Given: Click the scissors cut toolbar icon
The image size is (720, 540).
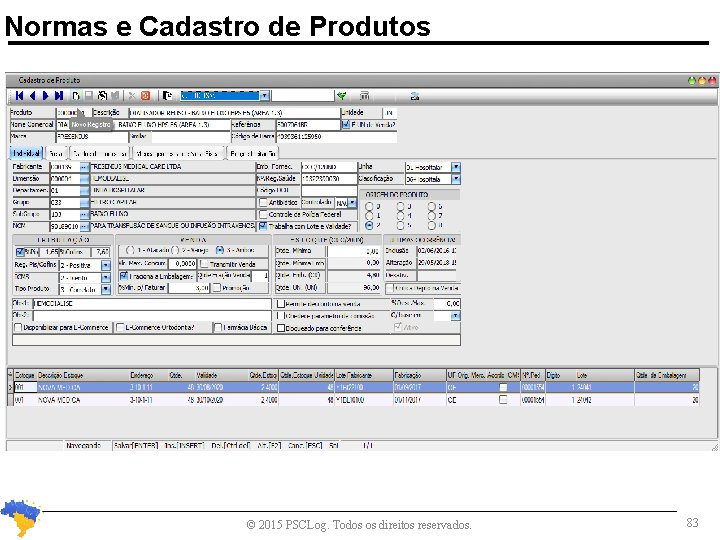Looking at the screenshot, I should [x=132, y=96].
